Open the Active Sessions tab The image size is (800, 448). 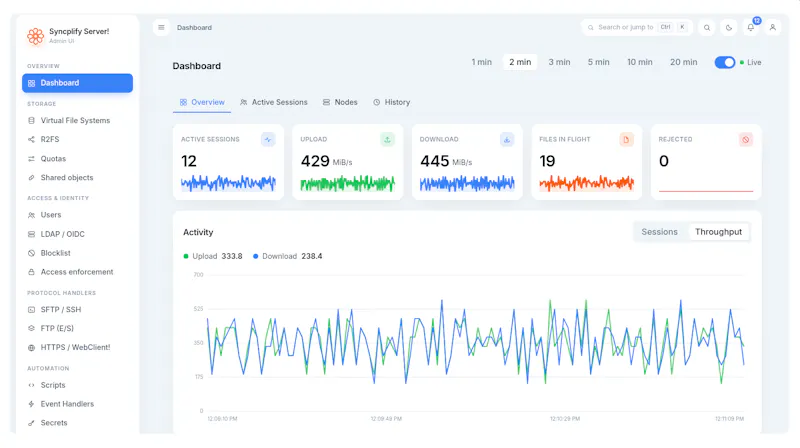pyautogui.click(x=273, y=102)
